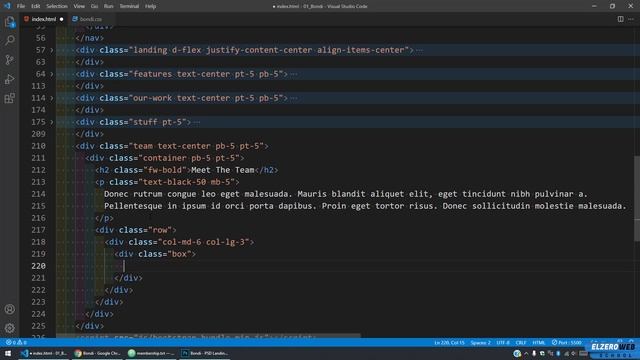The width and height of the screenshot is (640, 360).
Task: Open the Search view in activity bar
Action: point(9,40)
